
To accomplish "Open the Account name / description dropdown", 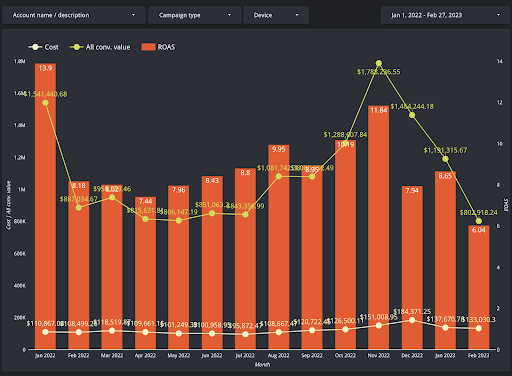I will pyautogui.click(x=74, y=15).
